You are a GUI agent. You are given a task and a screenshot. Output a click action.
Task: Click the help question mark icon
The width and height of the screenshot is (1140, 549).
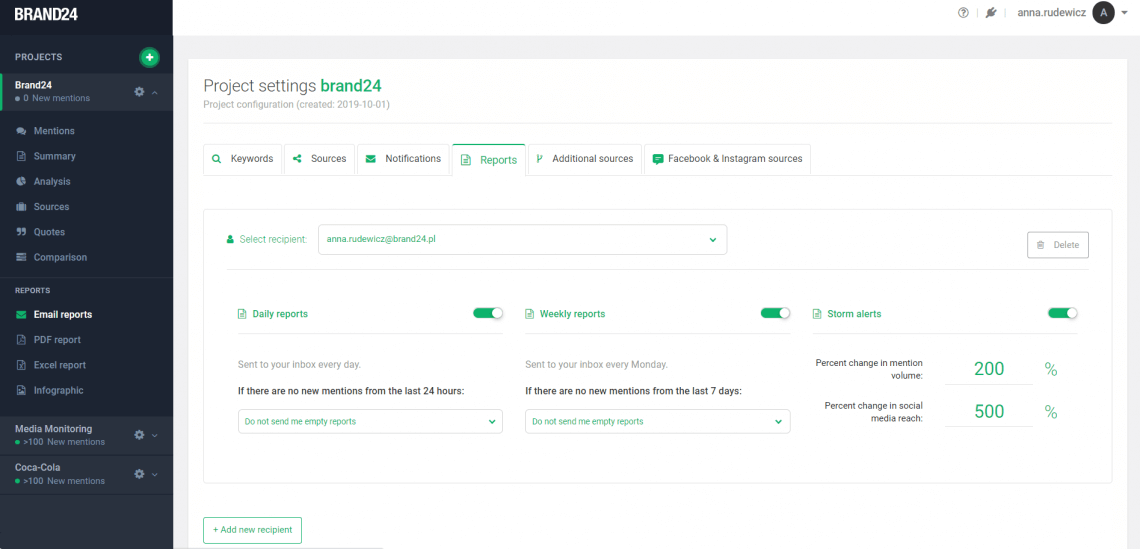963,13
